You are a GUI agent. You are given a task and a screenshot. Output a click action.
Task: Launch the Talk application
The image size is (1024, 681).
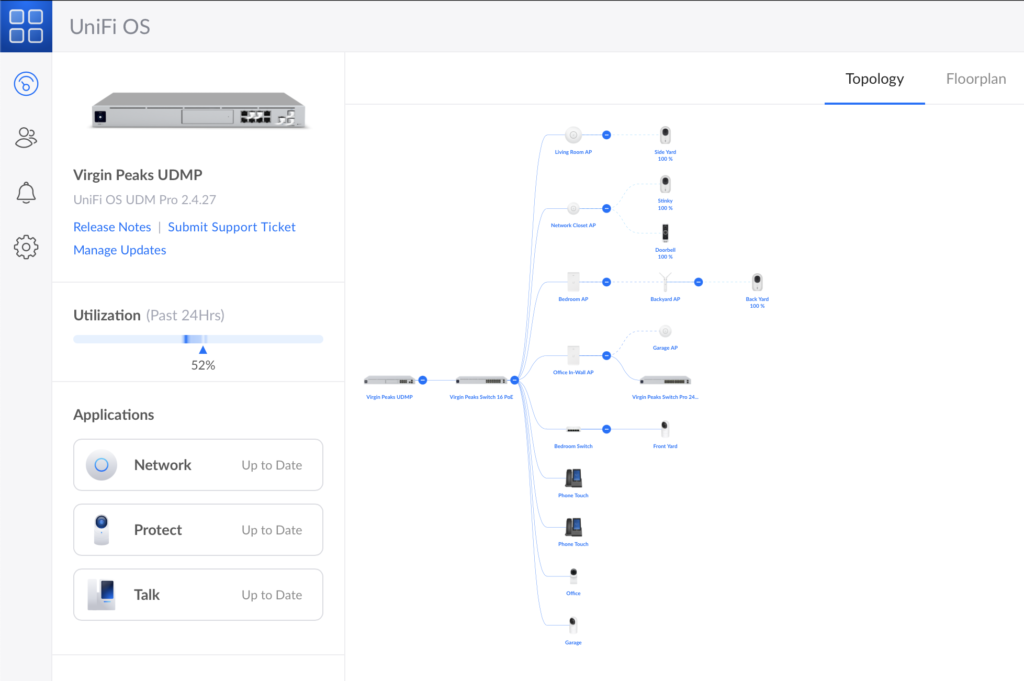[x=198, y=595]
